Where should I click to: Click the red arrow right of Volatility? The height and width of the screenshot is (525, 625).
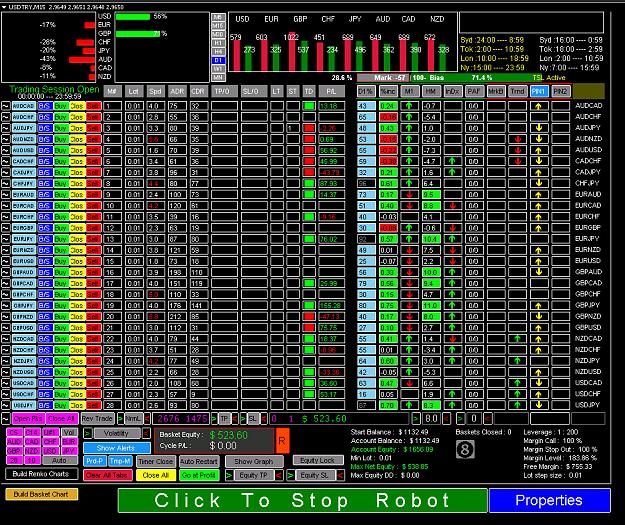146,433
